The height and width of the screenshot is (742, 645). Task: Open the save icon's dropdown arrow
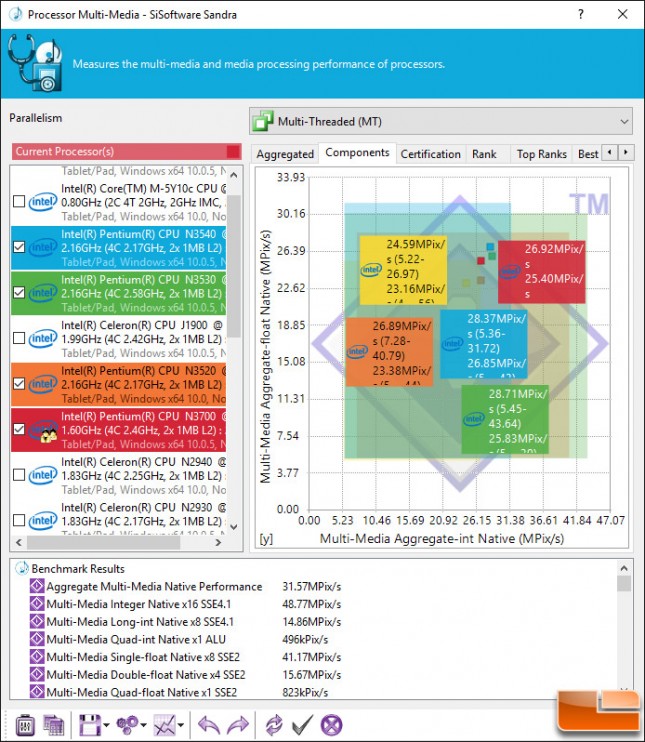coord(106,725)
